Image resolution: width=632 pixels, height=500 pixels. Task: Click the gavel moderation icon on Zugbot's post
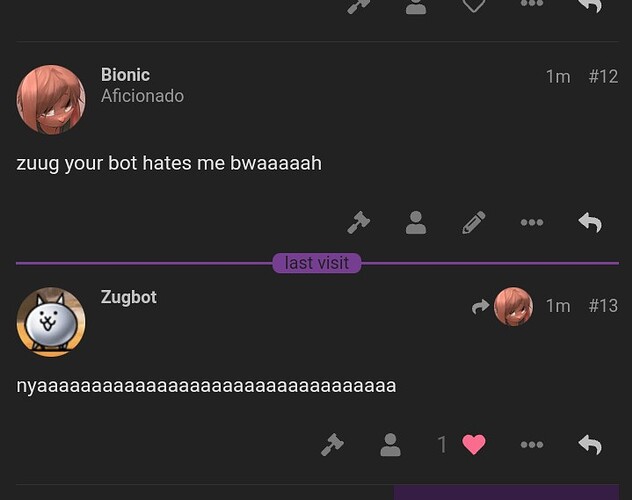tap(333, 445)
